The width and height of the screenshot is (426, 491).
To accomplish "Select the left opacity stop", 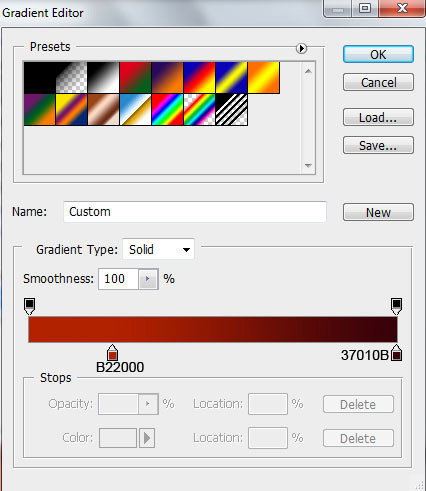I will [29, 306].
